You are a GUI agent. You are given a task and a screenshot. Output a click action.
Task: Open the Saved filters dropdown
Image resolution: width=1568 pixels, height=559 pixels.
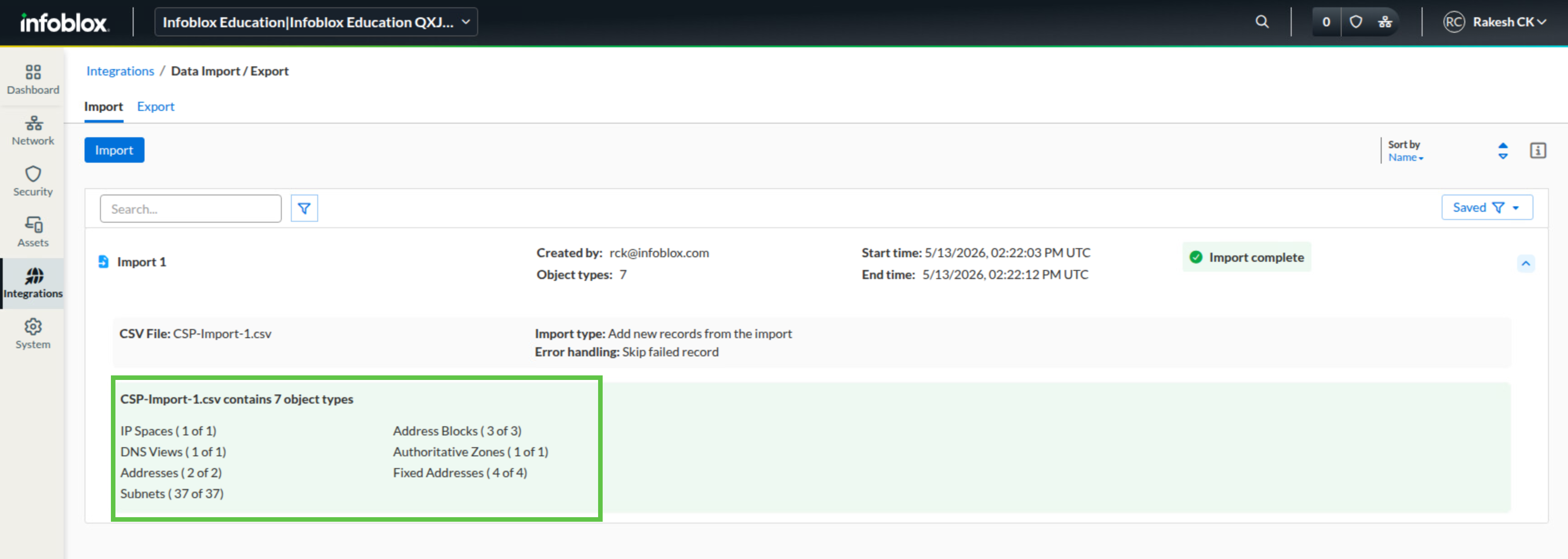click(x=1487, y=208)
